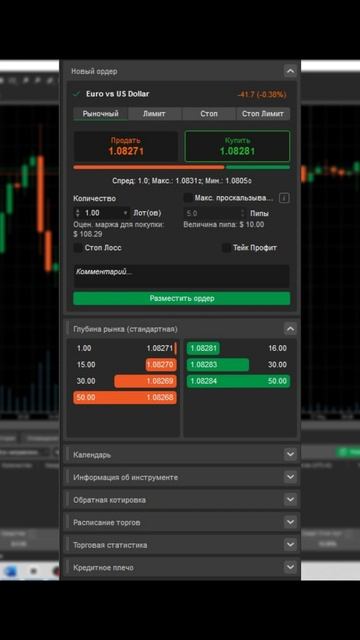Click the Величина пипа $ 10.00 text
The height and width of the screenshot is (640, 360).
(x=224, y=224)
